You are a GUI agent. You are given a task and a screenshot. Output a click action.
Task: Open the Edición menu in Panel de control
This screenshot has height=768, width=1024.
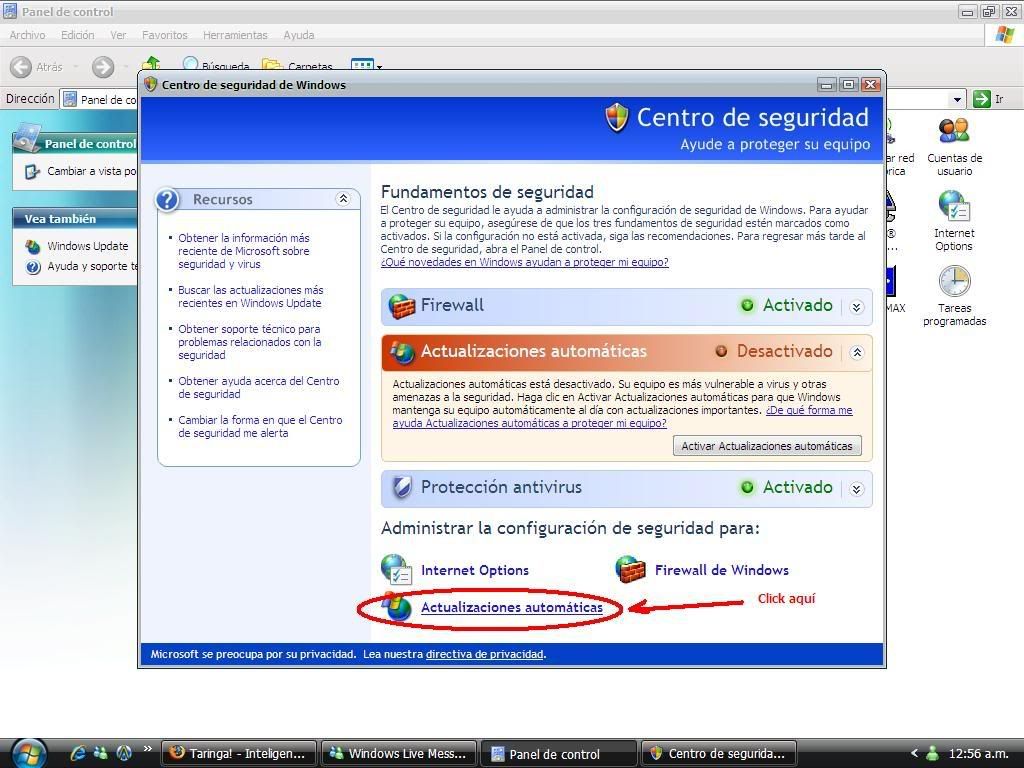pyautogui.click(x=78, y=35)
